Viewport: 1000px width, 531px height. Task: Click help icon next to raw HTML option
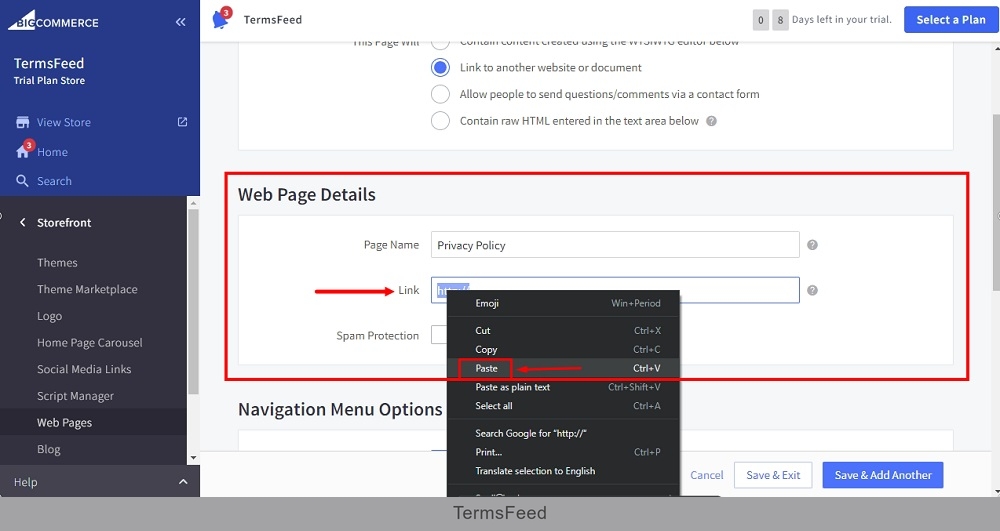coord(712,121)
